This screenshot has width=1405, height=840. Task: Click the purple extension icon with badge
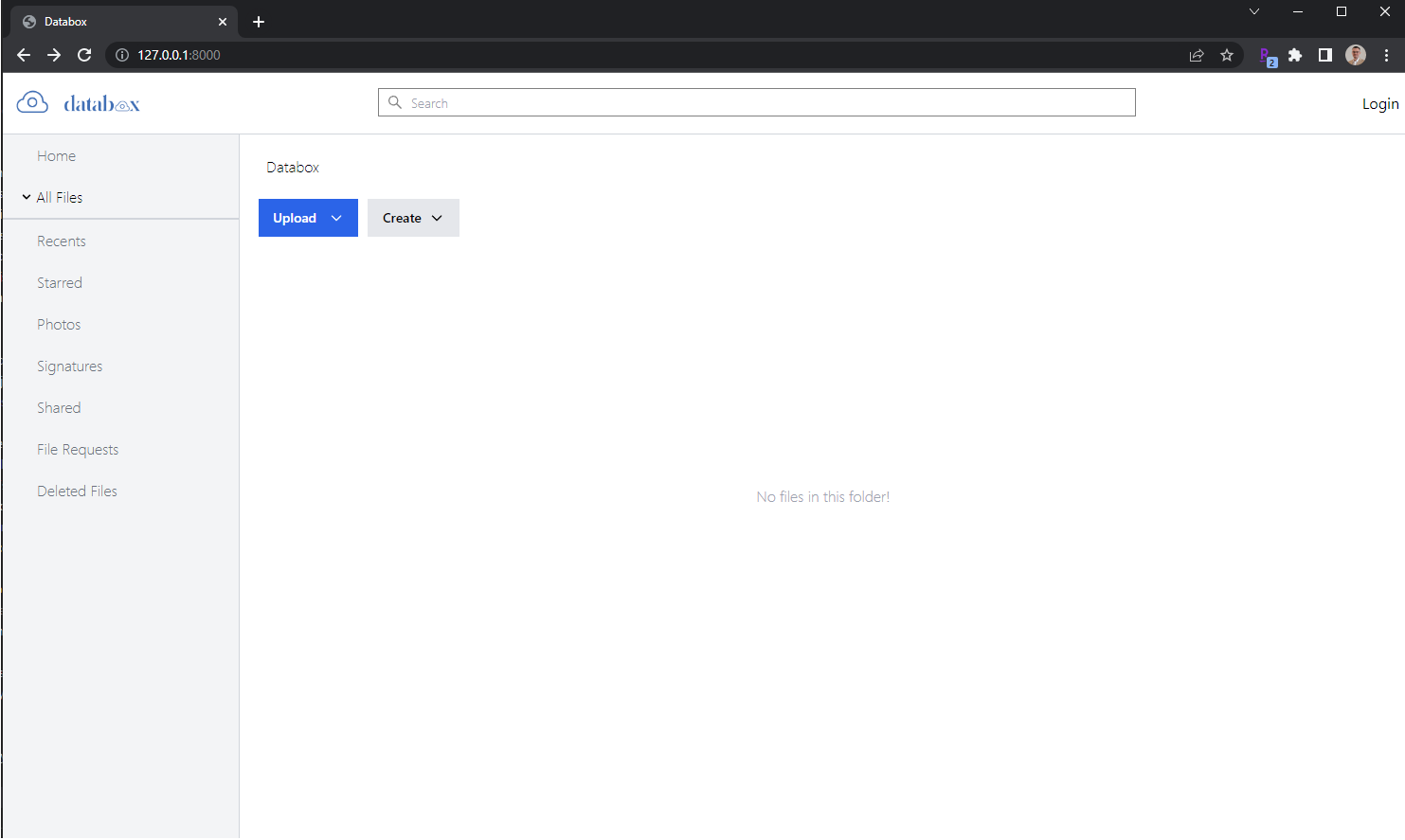[1267, 56]
